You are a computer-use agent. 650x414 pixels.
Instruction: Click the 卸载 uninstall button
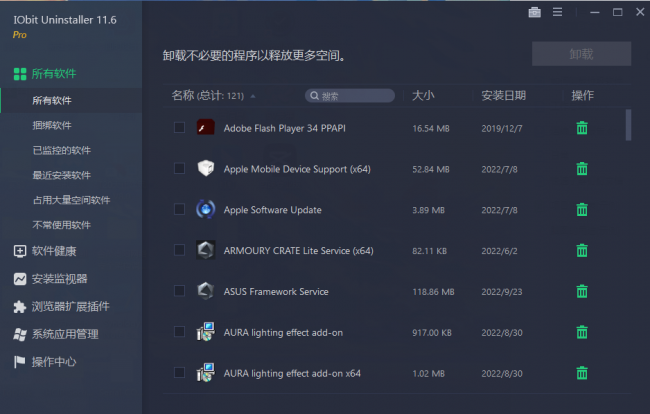(x=582, y=54)
